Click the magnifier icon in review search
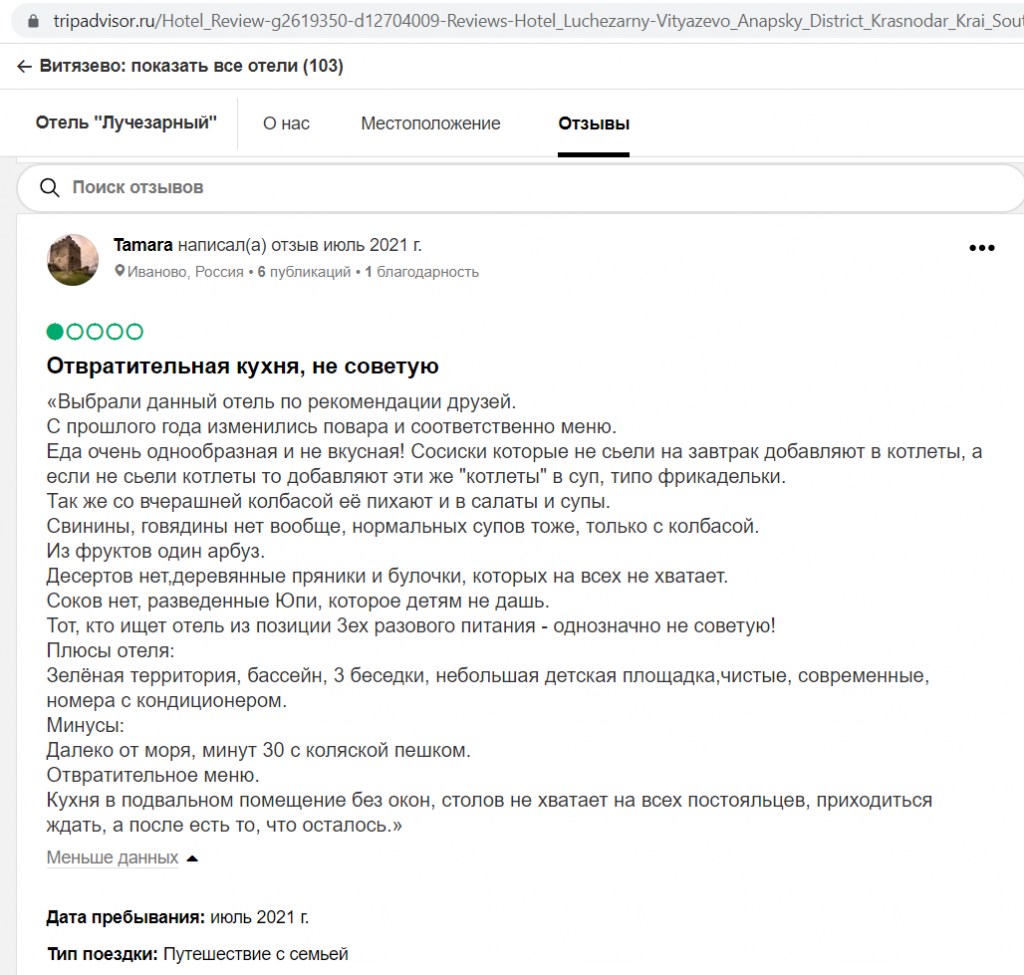This screenshot has height=975, width=1024. coord(49,187)
